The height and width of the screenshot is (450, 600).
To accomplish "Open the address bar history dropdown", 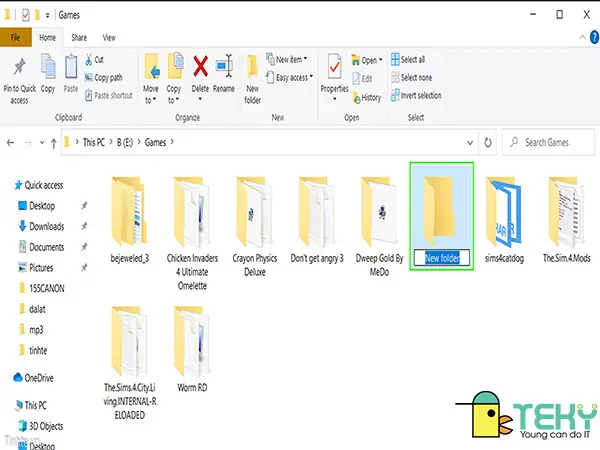I will tap(470, 143).
